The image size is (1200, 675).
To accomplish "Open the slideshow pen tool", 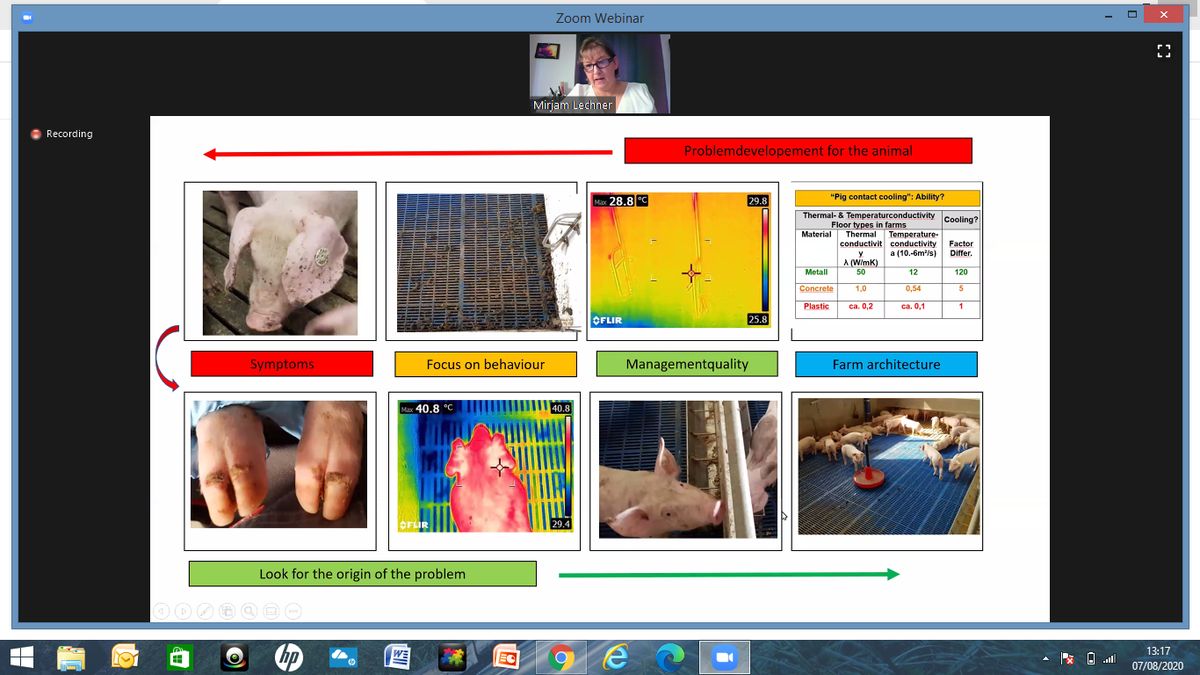I will [205, 611].
